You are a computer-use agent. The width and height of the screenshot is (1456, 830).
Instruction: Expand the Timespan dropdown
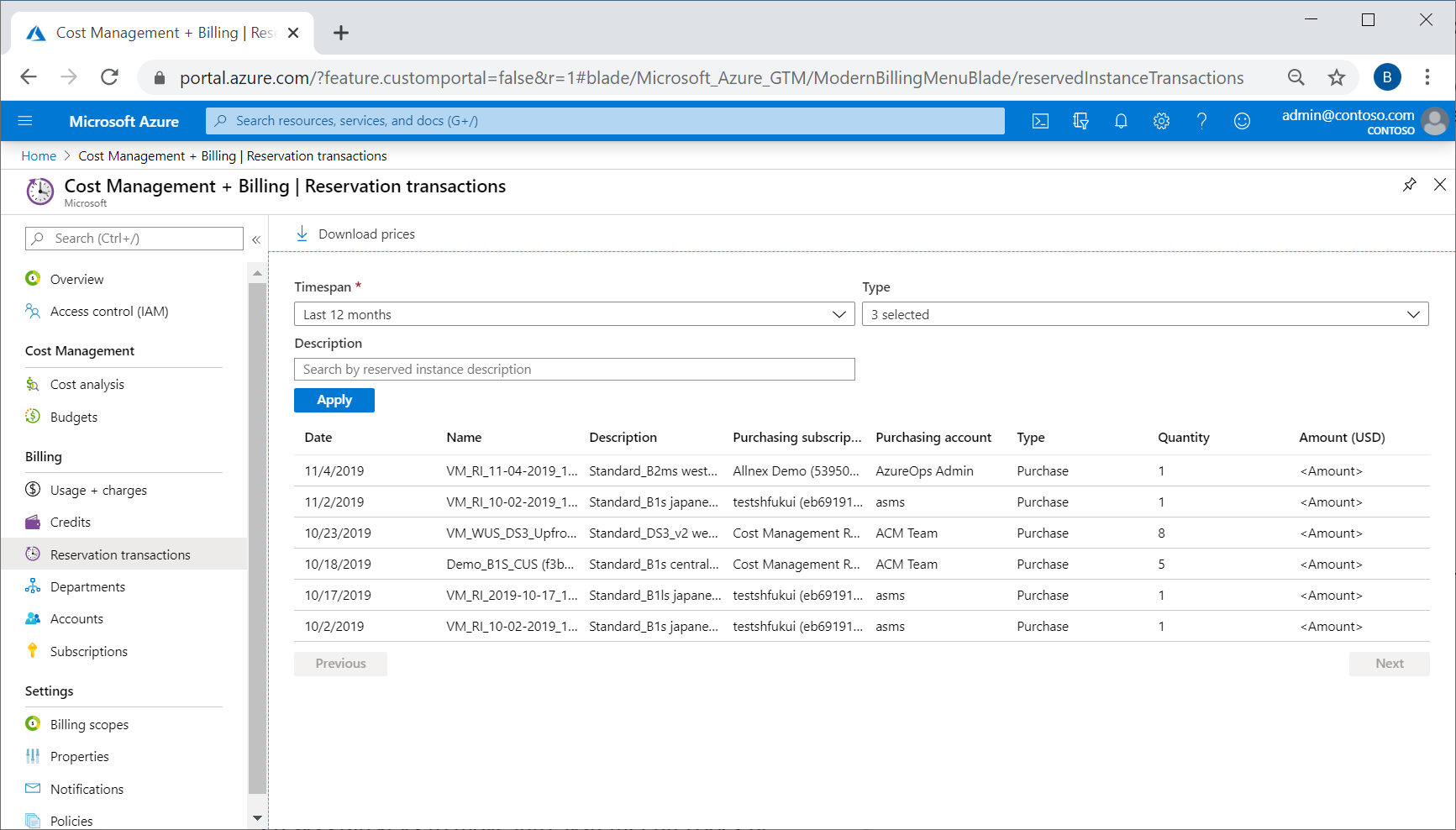574,314
